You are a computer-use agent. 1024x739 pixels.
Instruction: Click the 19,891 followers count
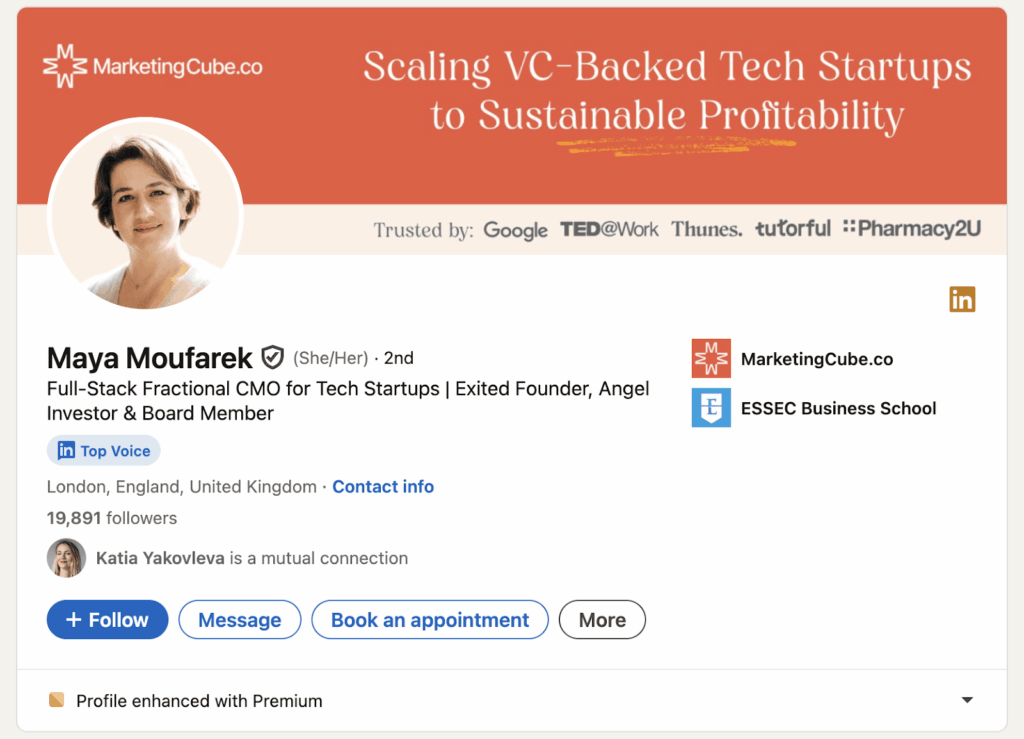point(112,518)
